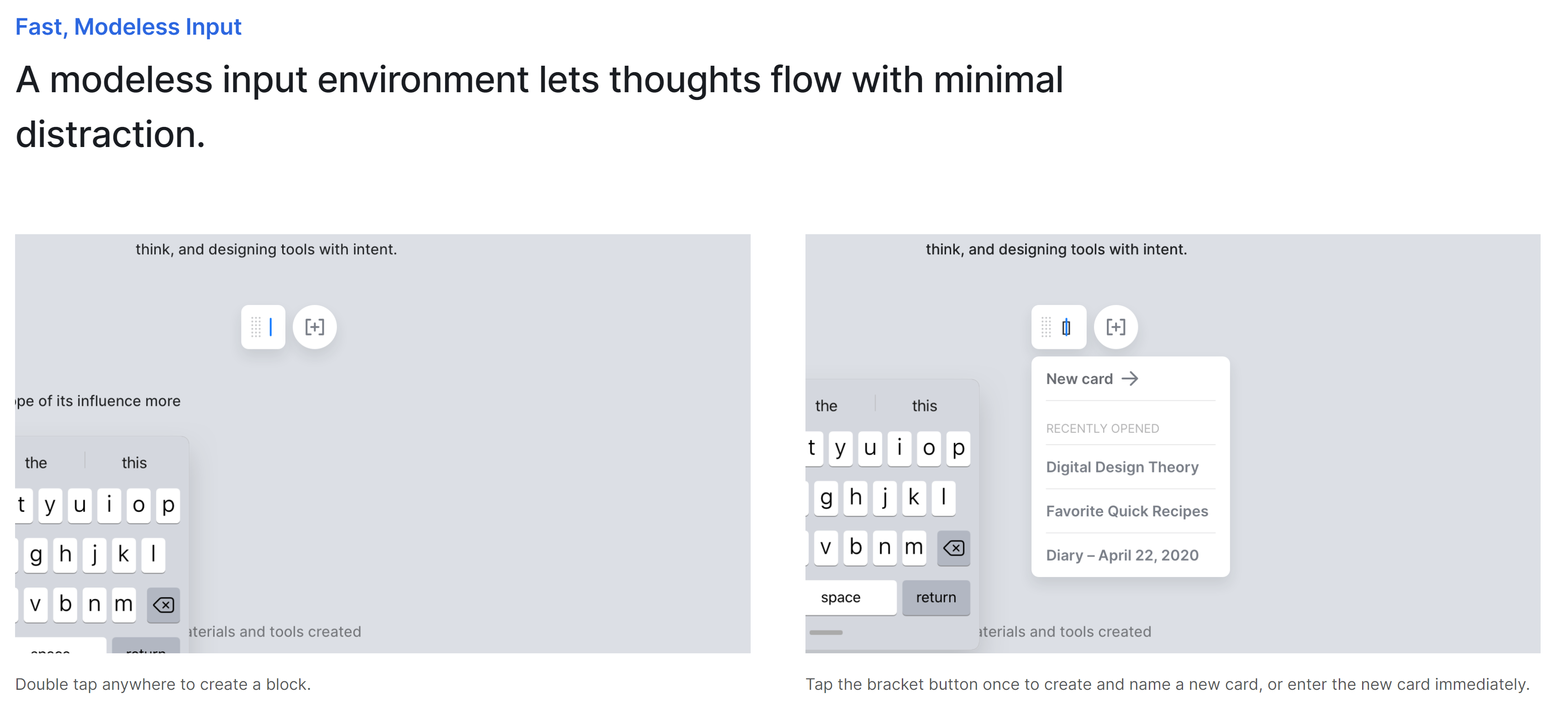This screenshot has height=709, width=1568.
Task: Click the text cursor in left block
Action: click(x=271, y=327)
